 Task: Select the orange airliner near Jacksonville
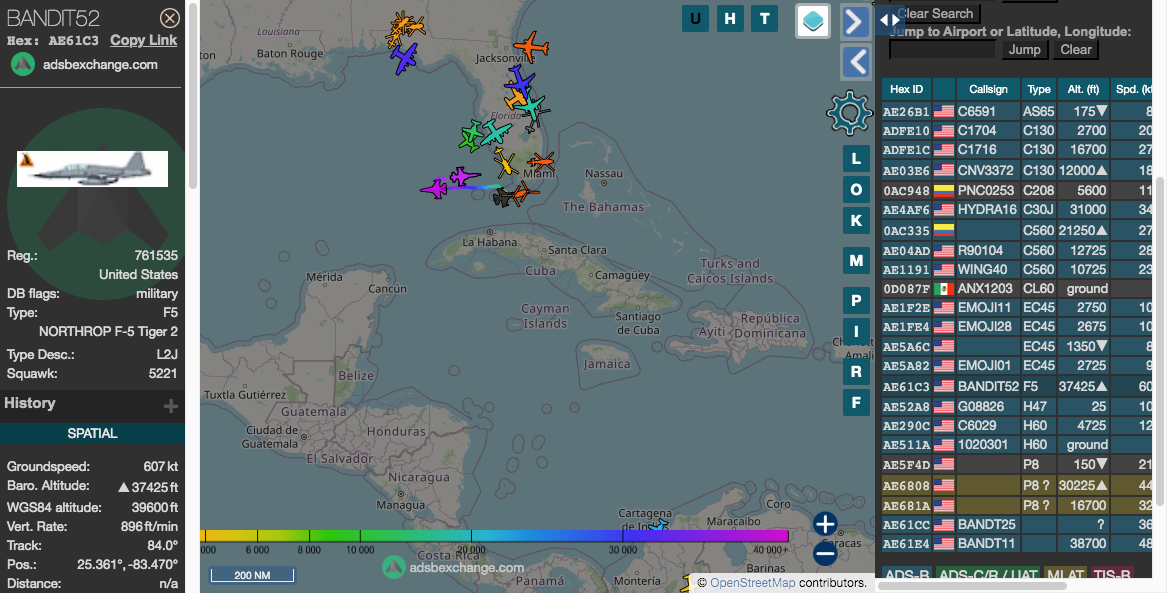coord(531,47)
